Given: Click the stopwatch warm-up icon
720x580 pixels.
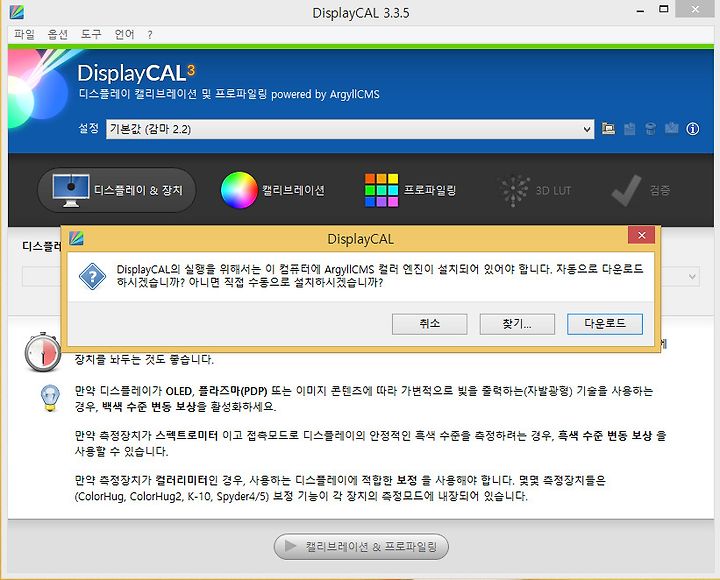Looking at the screenshot, I should click(43, 352).
